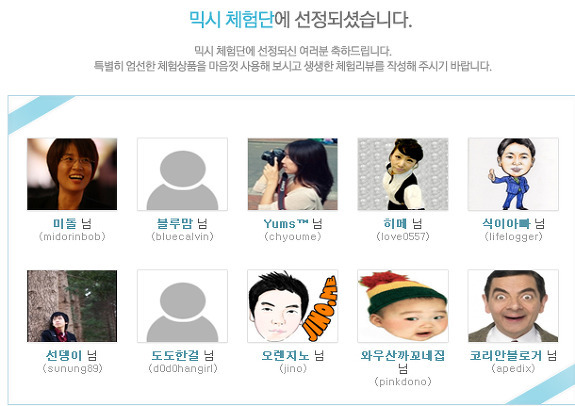The width and height of the screenshot is (575, 406).
Task: Select the 와우산까꼬네집 name link
Action: (403, 355)
